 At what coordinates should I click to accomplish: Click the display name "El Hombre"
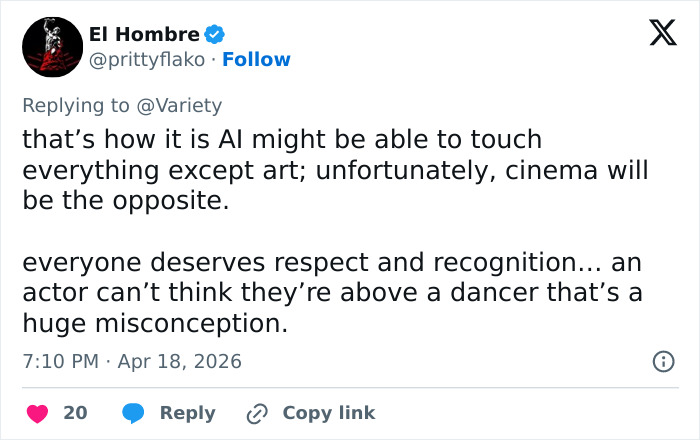(x=144, y=35)
